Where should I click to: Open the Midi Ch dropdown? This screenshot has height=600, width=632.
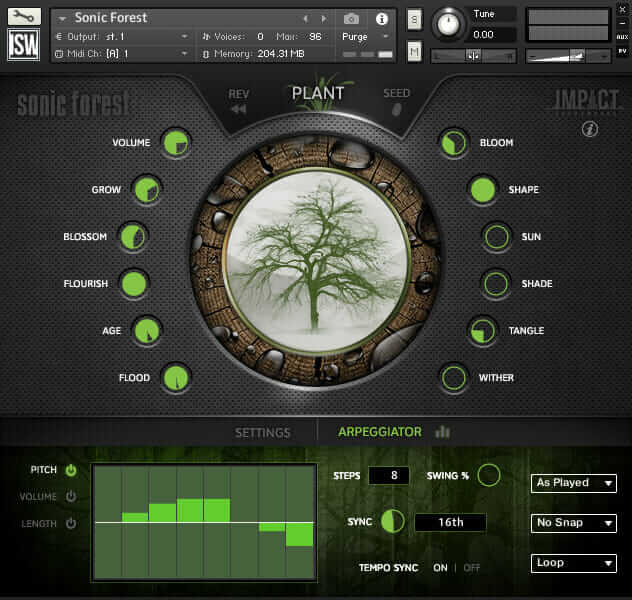click(123, 54)
